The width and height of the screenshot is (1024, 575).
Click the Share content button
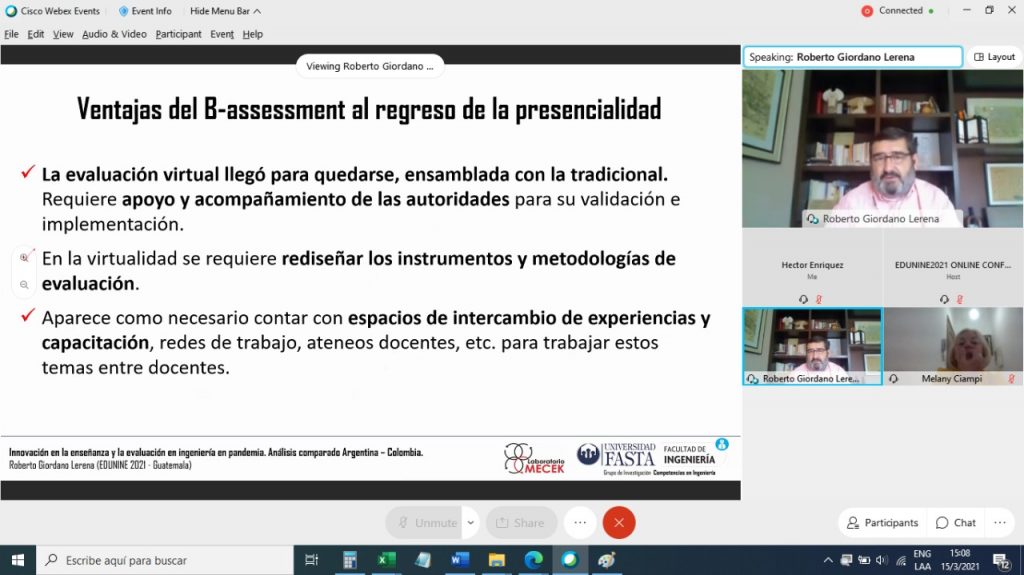tap(521, 522)
